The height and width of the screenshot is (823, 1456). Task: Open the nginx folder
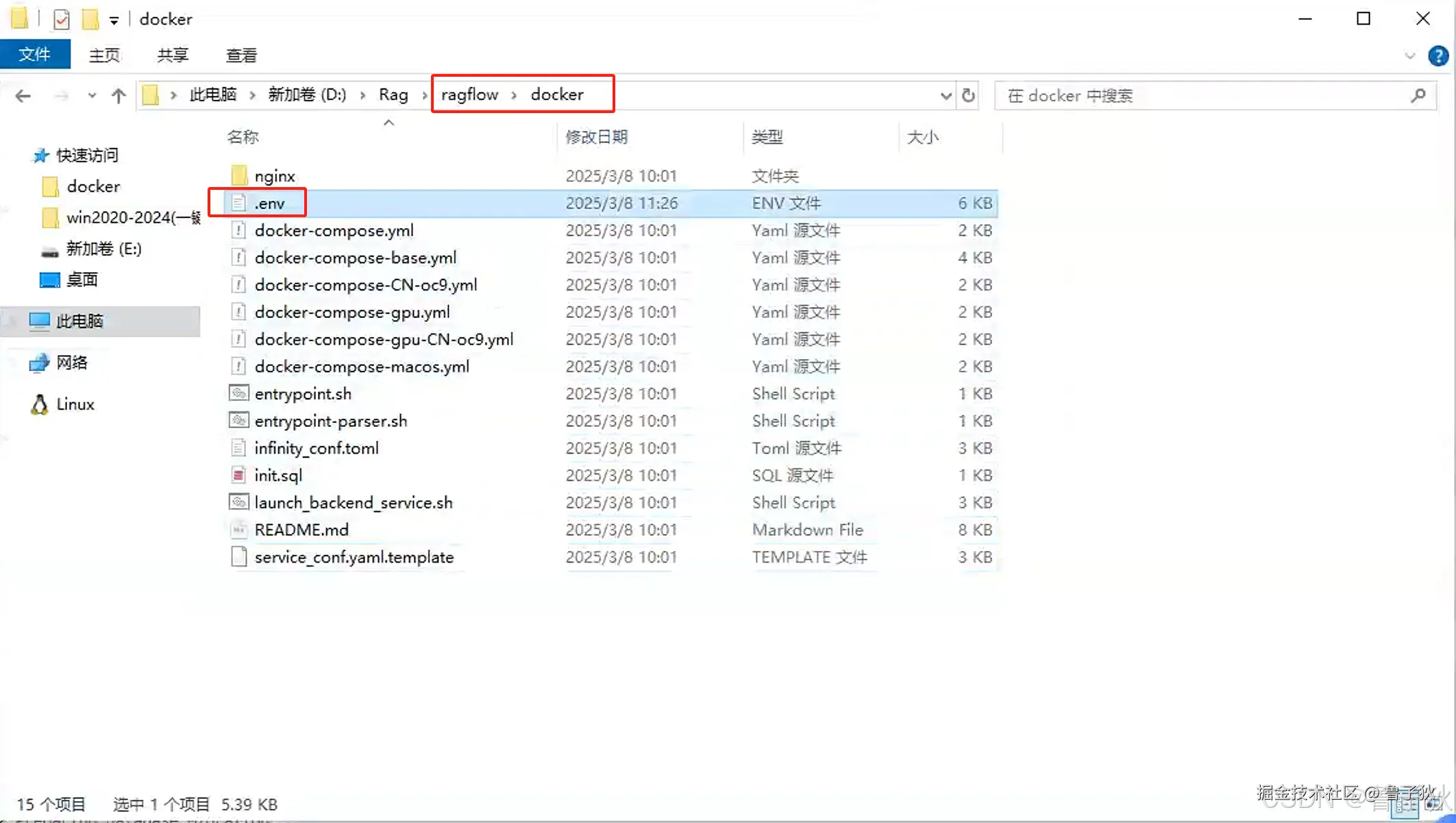pos(274,176)
